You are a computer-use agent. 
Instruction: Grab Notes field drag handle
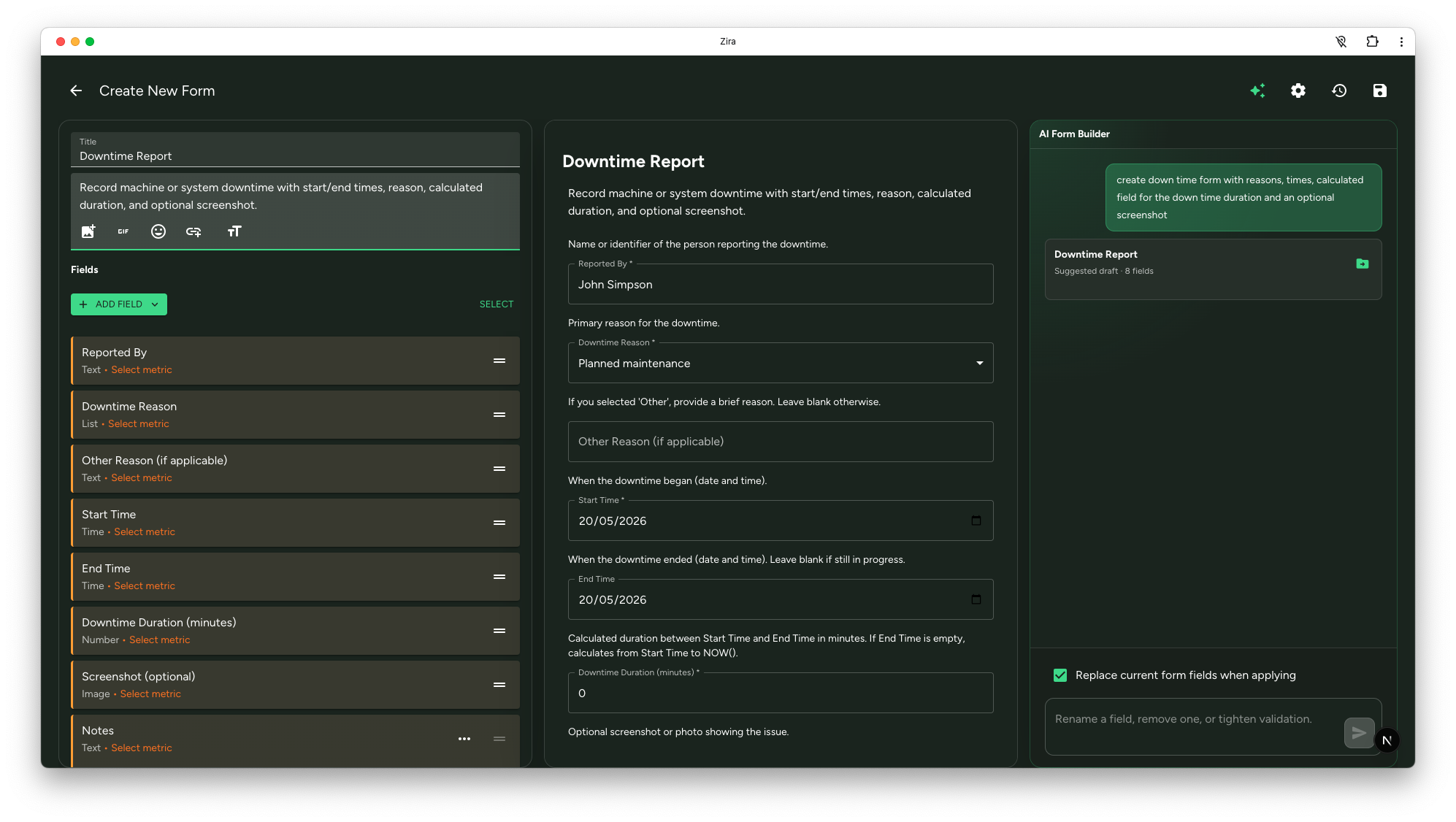(x=499, y=739)
